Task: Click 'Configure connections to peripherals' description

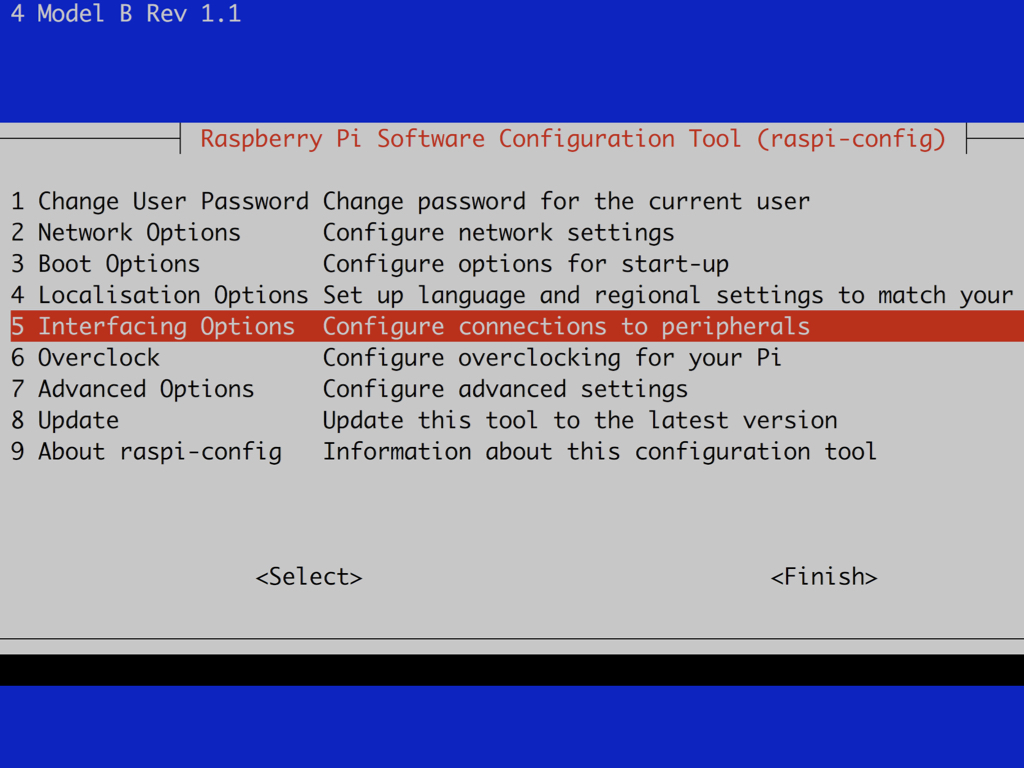Action: (567, 327)
